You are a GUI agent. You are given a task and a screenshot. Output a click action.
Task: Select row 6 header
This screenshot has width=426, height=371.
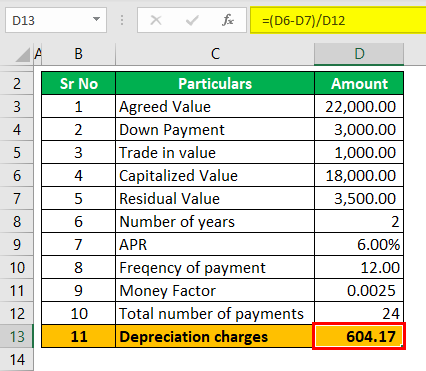click(17, 176)
